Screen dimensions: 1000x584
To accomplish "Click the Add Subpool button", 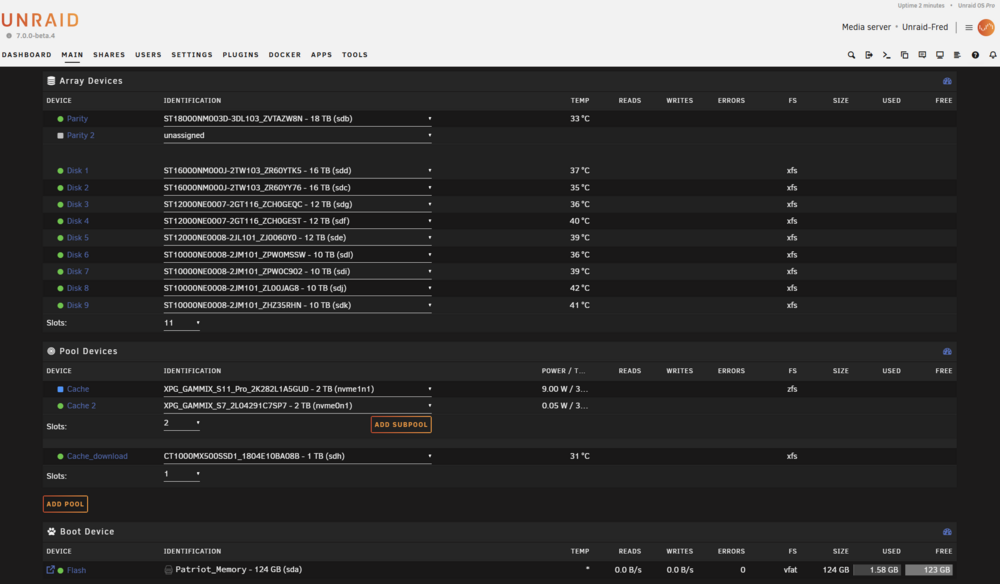I will coord(401,425).
